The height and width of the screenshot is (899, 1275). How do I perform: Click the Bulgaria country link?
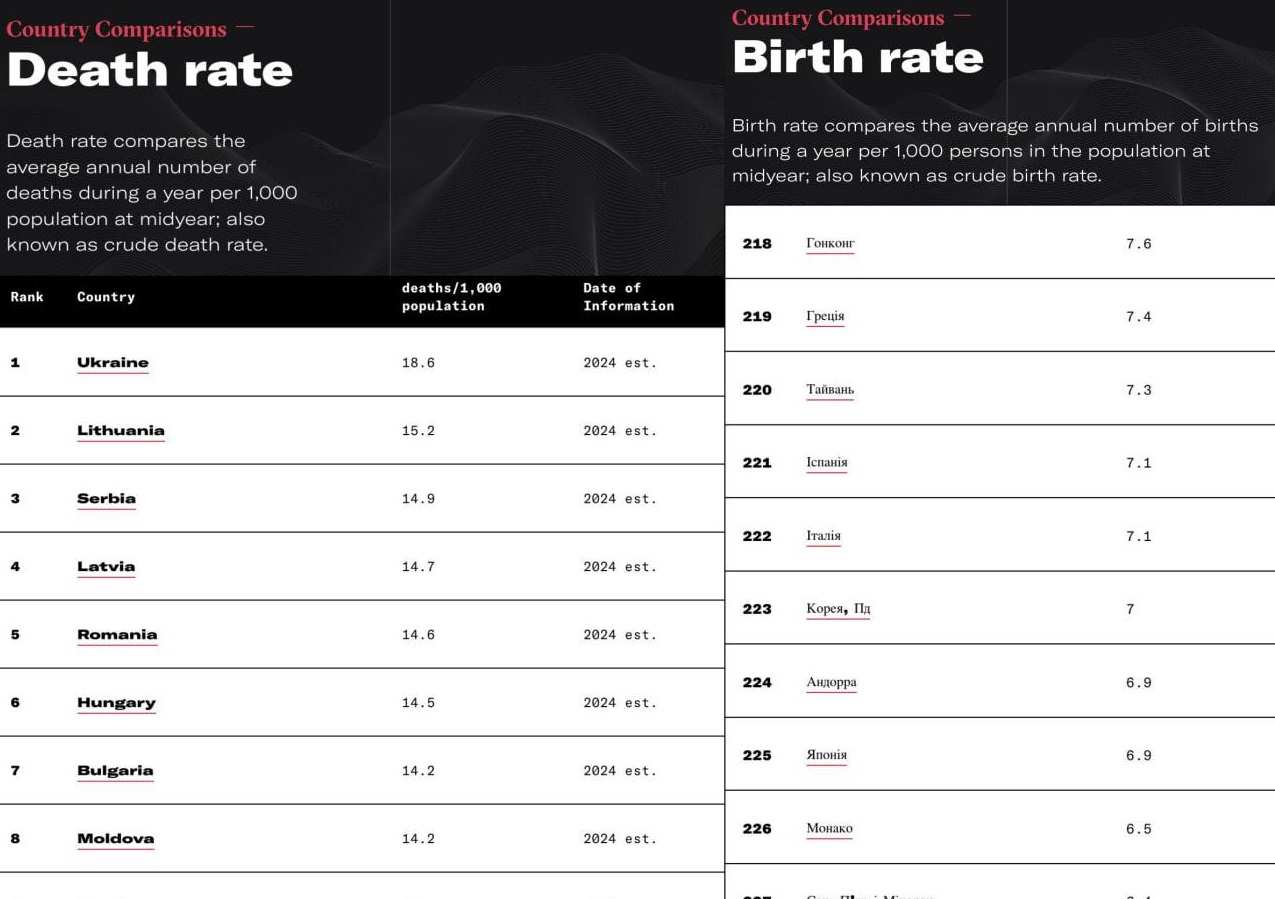click(115, 771)
